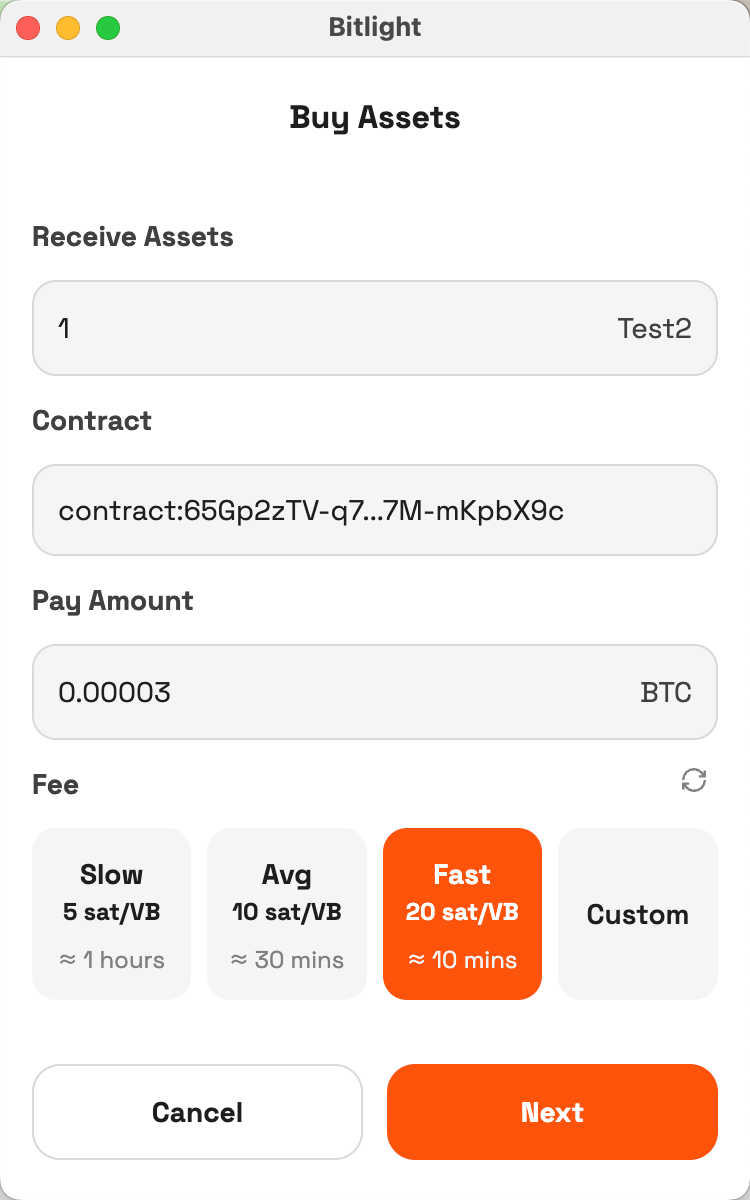Viewport: 750px width, 1200px height.
Task: Click the Pay Amount field label
Action: (x=113, y=601)
